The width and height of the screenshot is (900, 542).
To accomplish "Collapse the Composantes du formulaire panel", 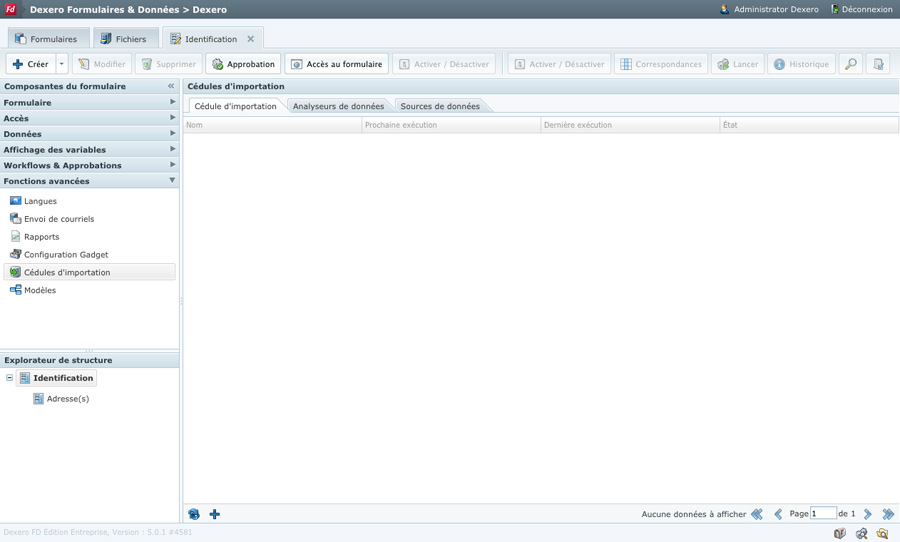I will [x=171, y=86].
